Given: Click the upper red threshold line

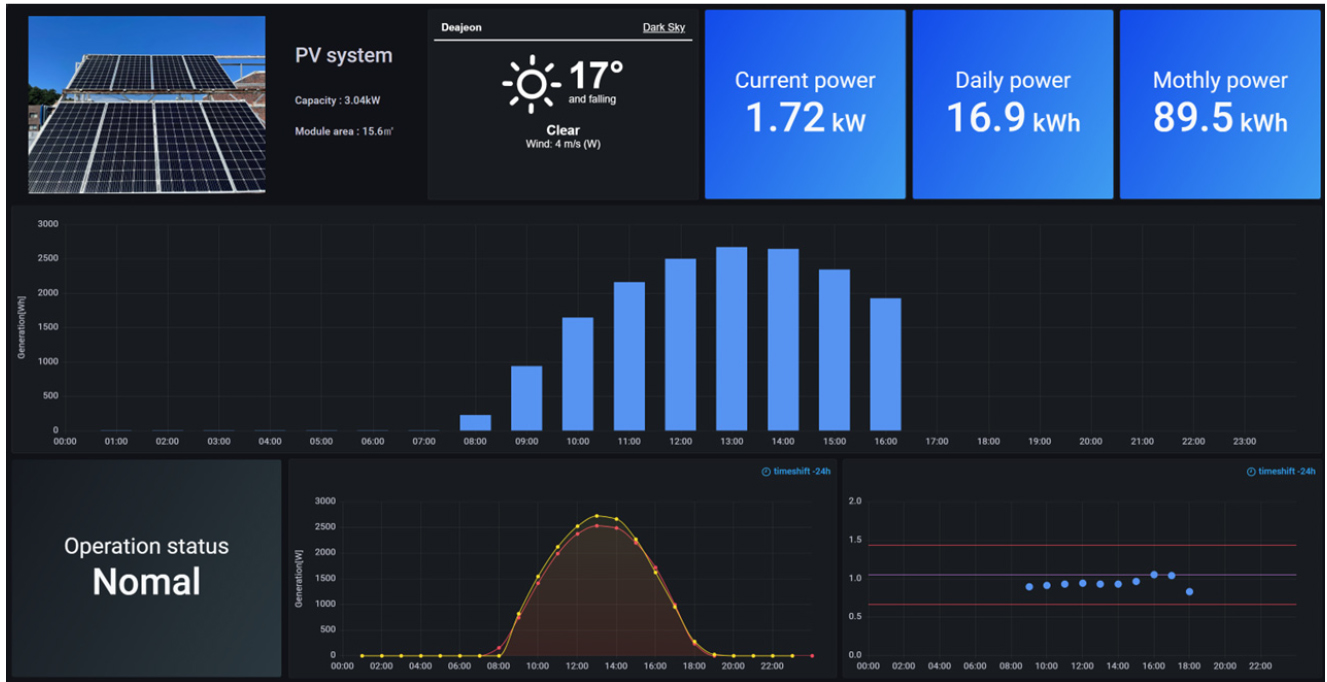Looking at the screenshot, I should pos(1082,545).
